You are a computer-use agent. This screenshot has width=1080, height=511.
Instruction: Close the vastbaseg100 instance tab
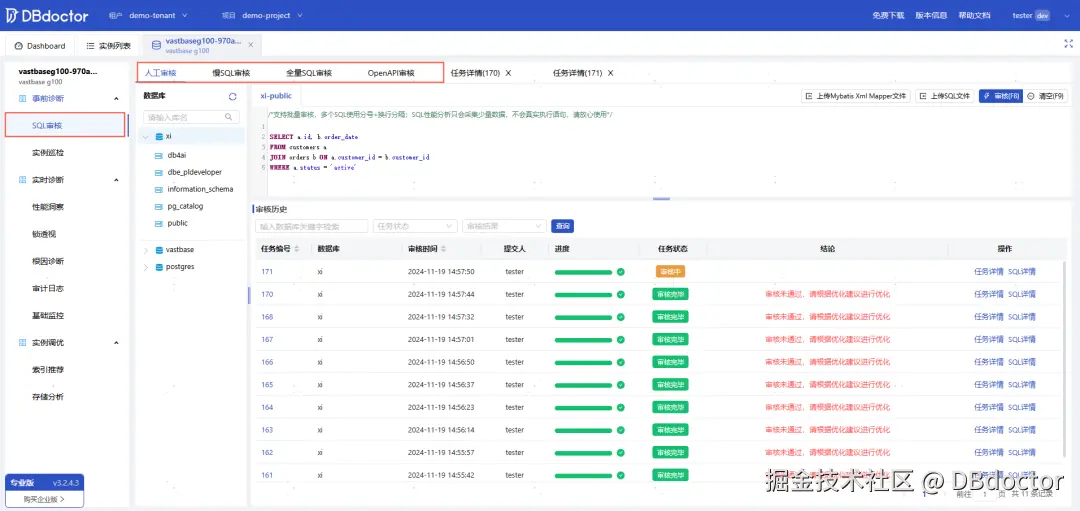[251, 45]
